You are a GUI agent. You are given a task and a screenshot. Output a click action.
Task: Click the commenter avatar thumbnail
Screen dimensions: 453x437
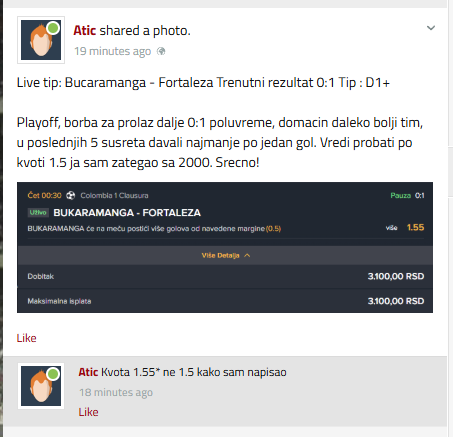[x=41, y=386]
